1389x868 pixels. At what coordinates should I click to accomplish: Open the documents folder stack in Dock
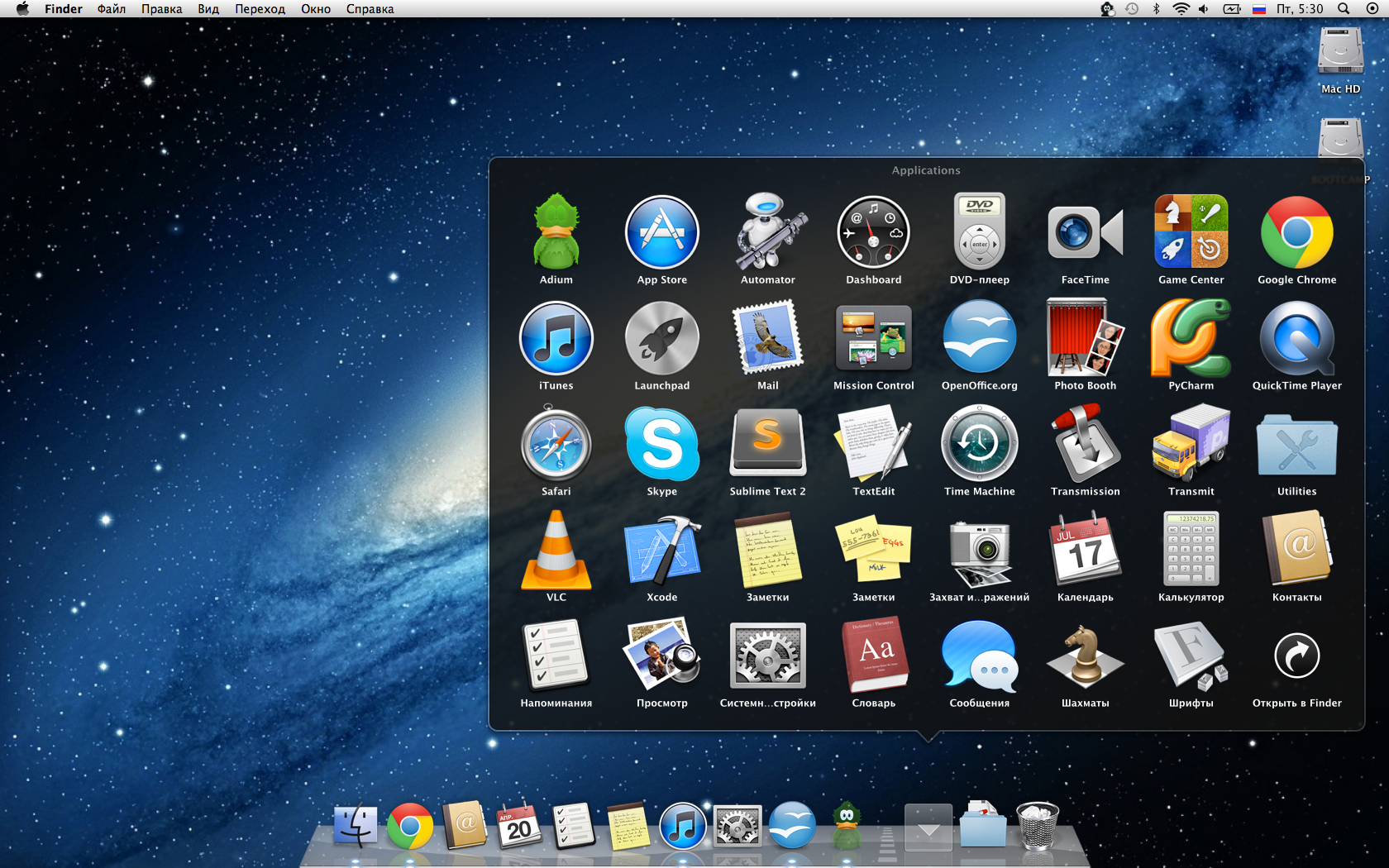point(983,824)
